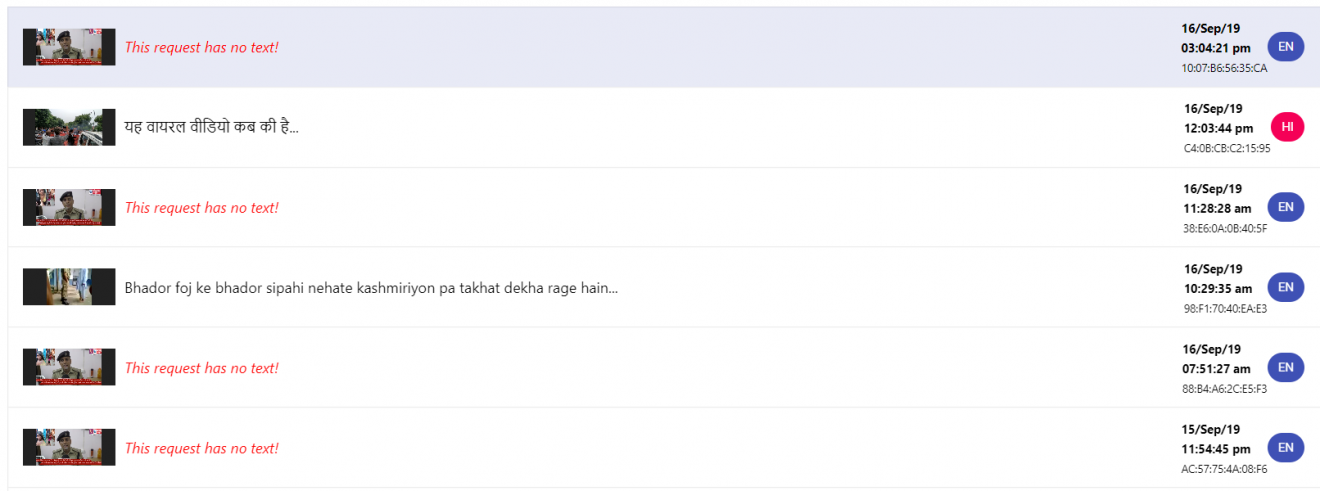Click the device ID 88:B4:A6:2C:E5:F3

[1224, 388]
